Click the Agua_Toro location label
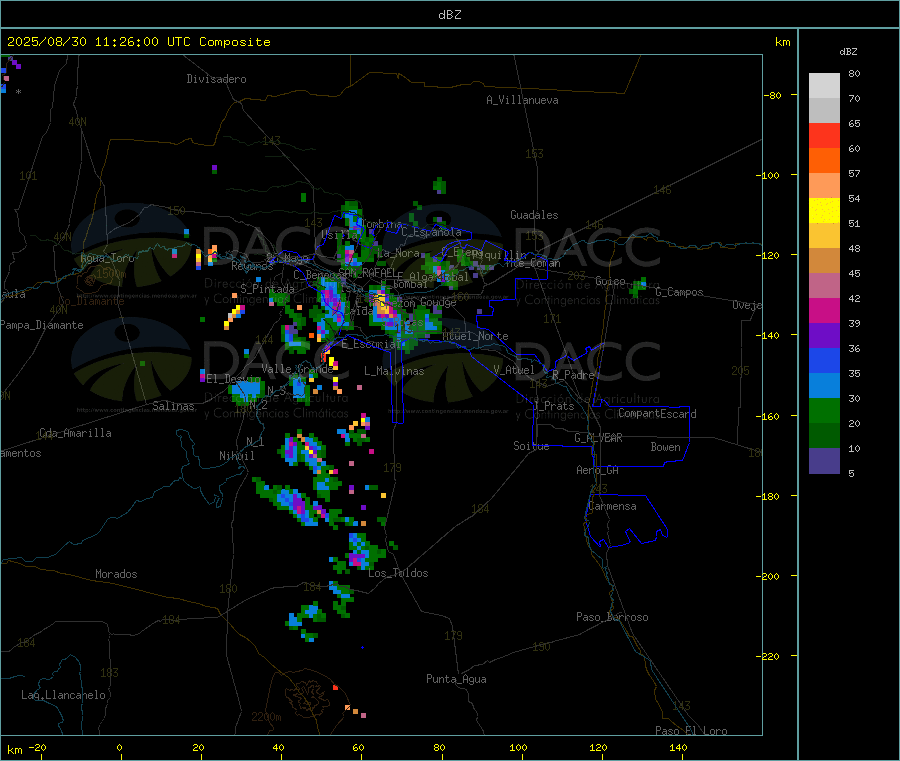The width and height of the screenshot is (900, 761). pos(107,258)
